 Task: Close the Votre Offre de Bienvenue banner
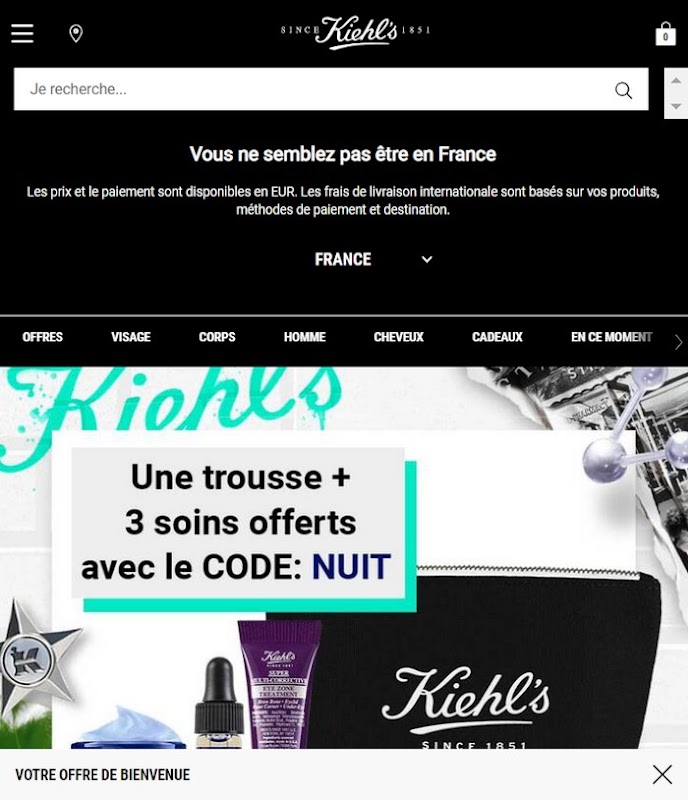pyautogui.click(x=662, y=774)
